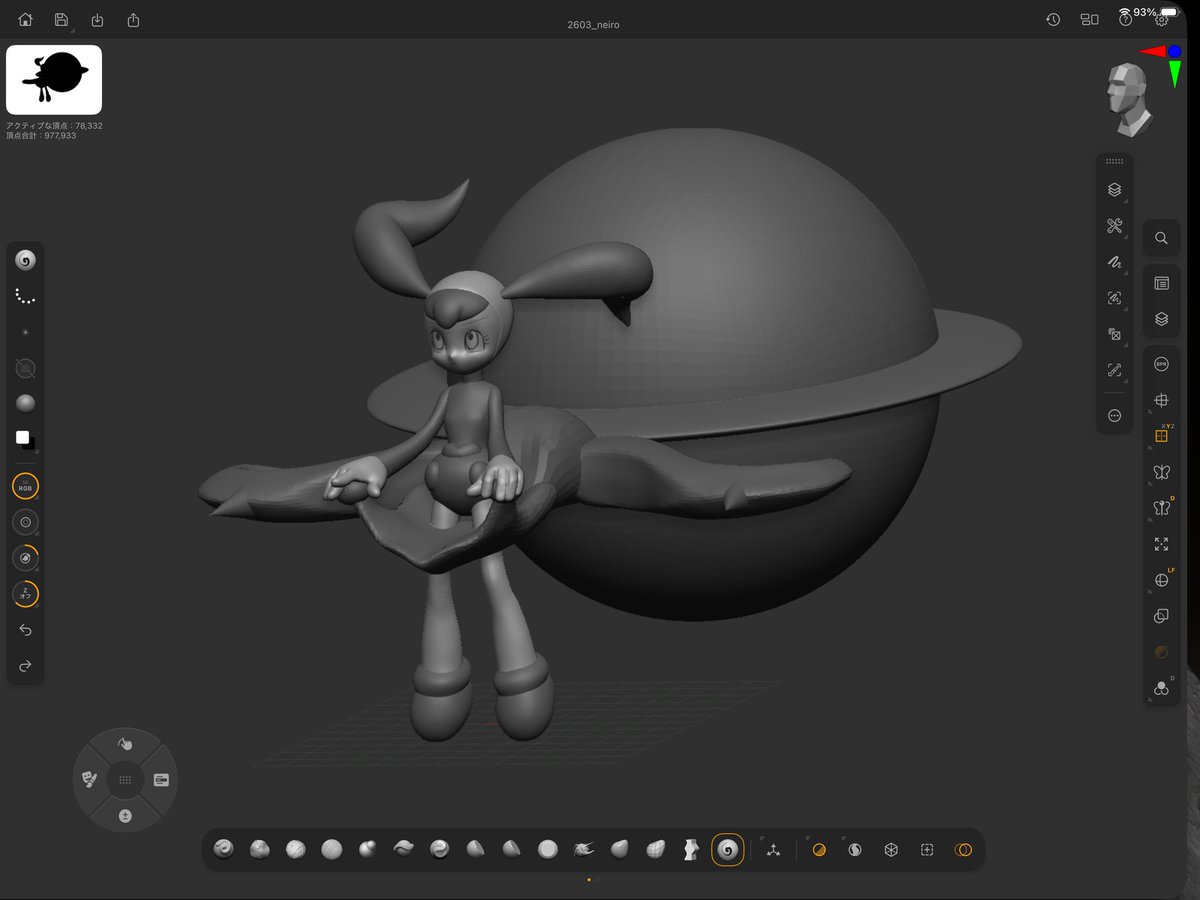Screen dimensions: 1200x900
Task: Select the wave-shaped brush in bottom bar
Action: pos(403,849)
